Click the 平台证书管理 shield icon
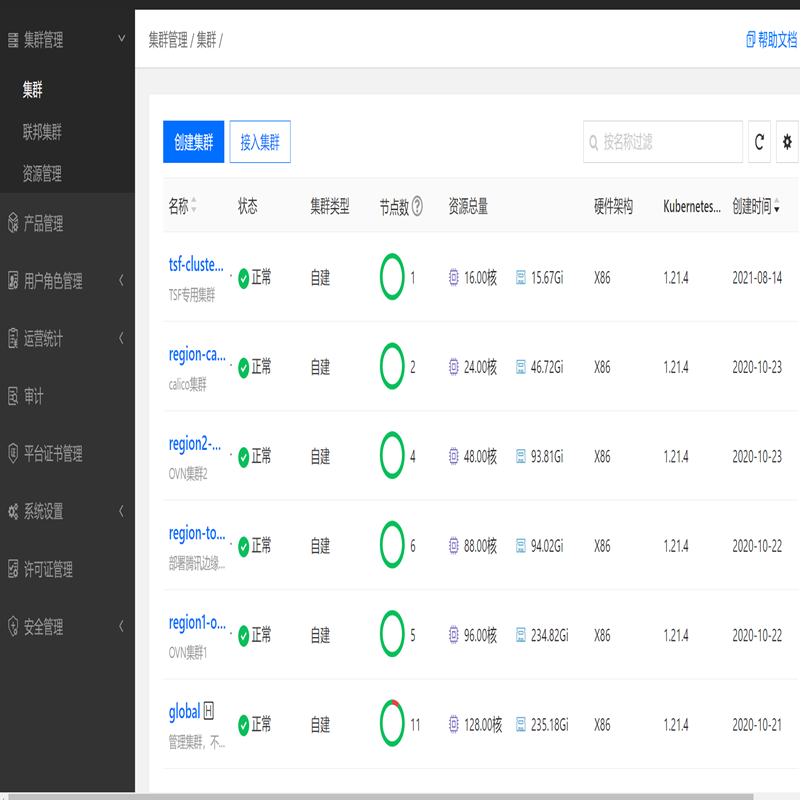This screenshot has width=800, height=800. 12,453
